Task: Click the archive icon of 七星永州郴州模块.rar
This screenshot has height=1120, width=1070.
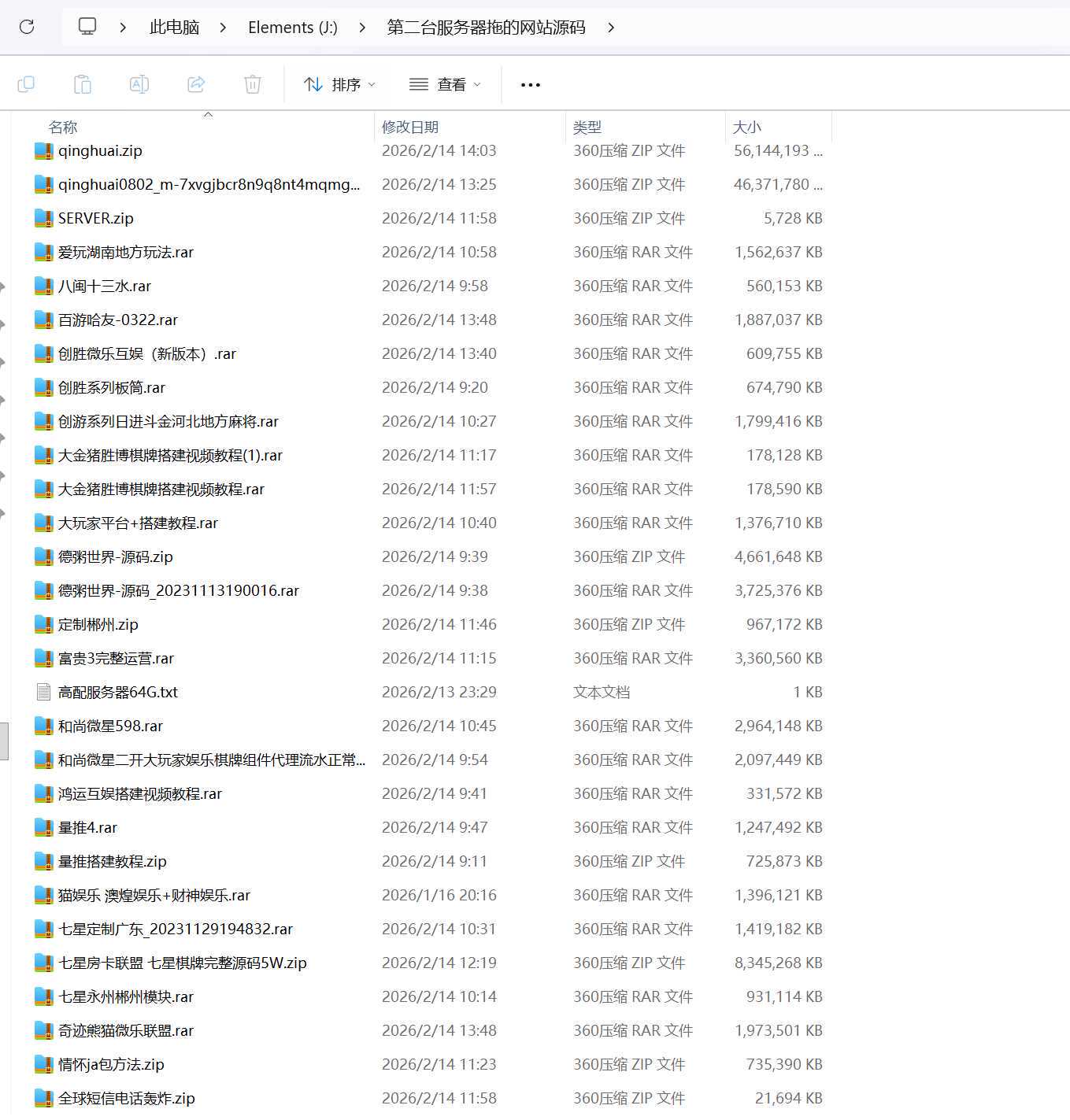Action: click(x=44, y=997)
